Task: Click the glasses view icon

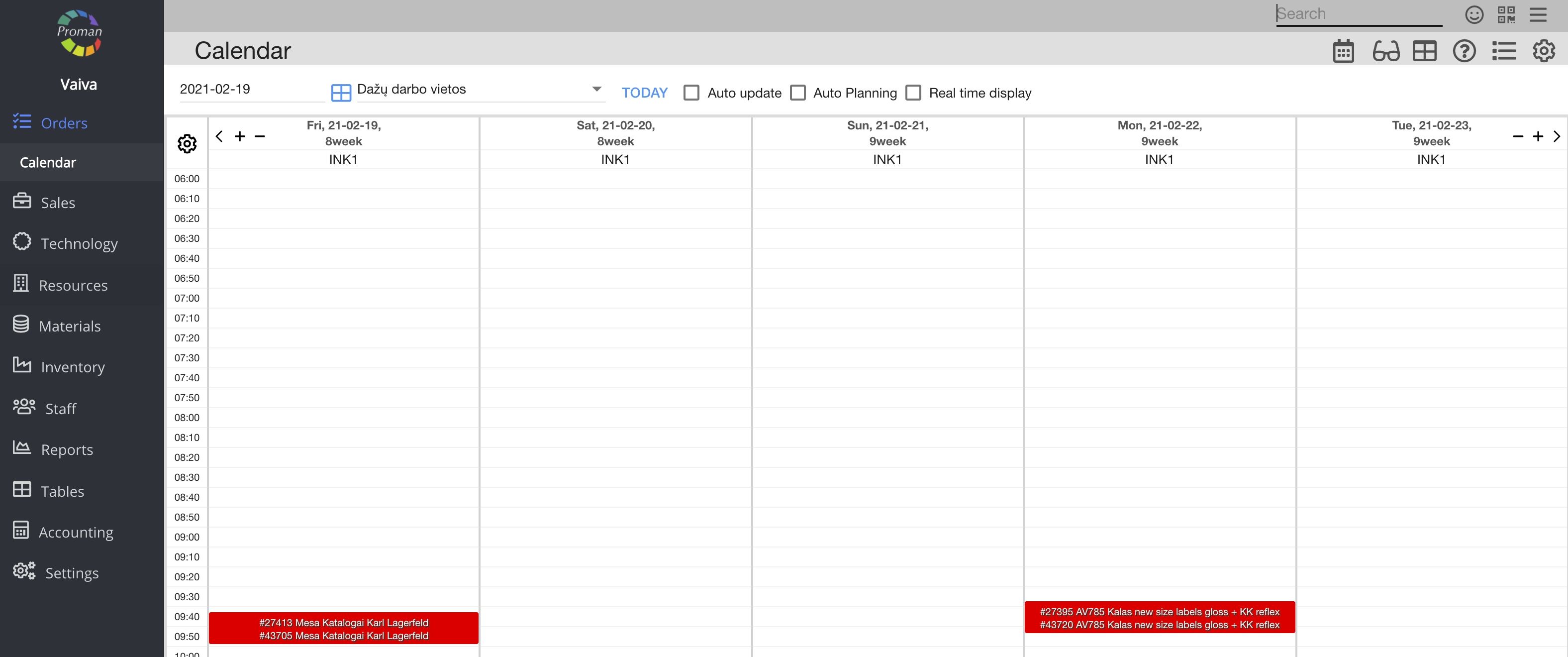Action: (1385, 51)
